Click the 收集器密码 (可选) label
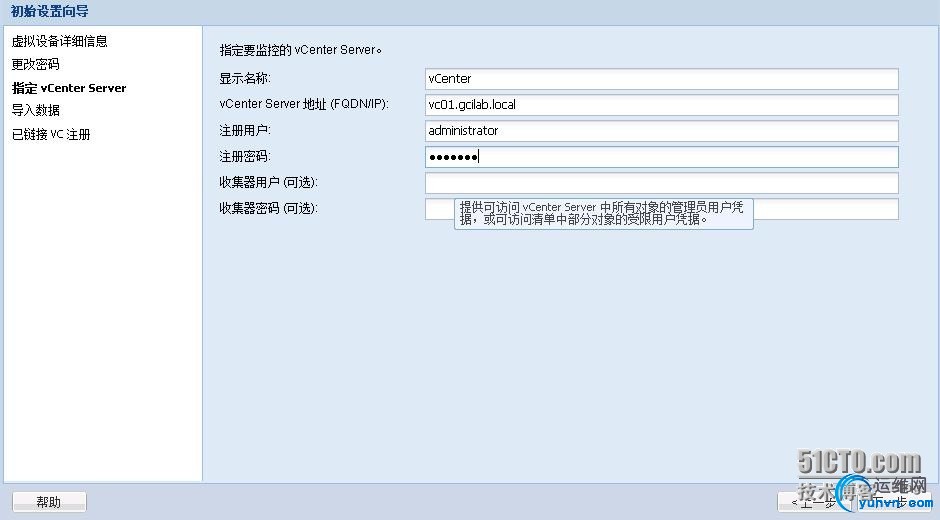 click(268, 208)
